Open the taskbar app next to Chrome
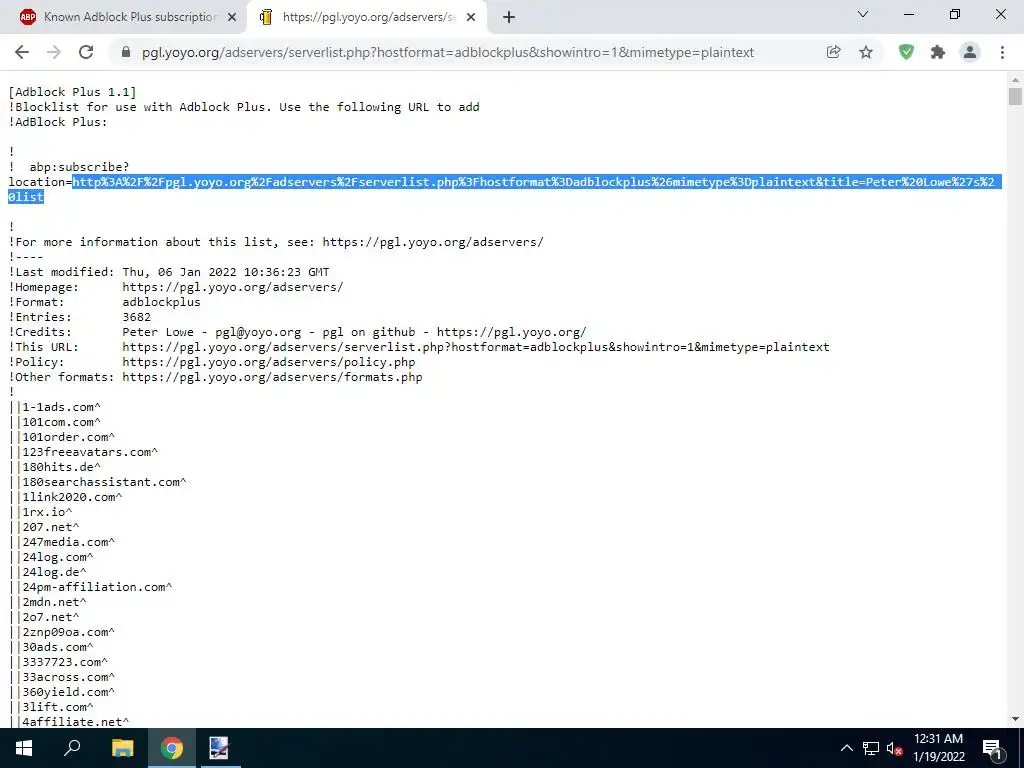 tap(219, 748)
